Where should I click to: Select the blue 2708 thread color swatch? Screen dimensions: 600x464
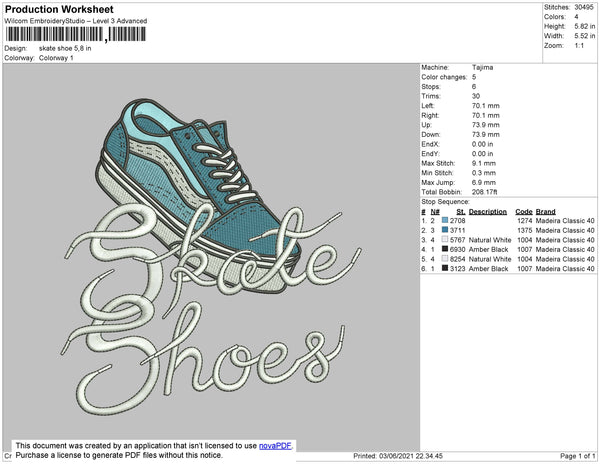pyautogui.click(x=445, y=220)
